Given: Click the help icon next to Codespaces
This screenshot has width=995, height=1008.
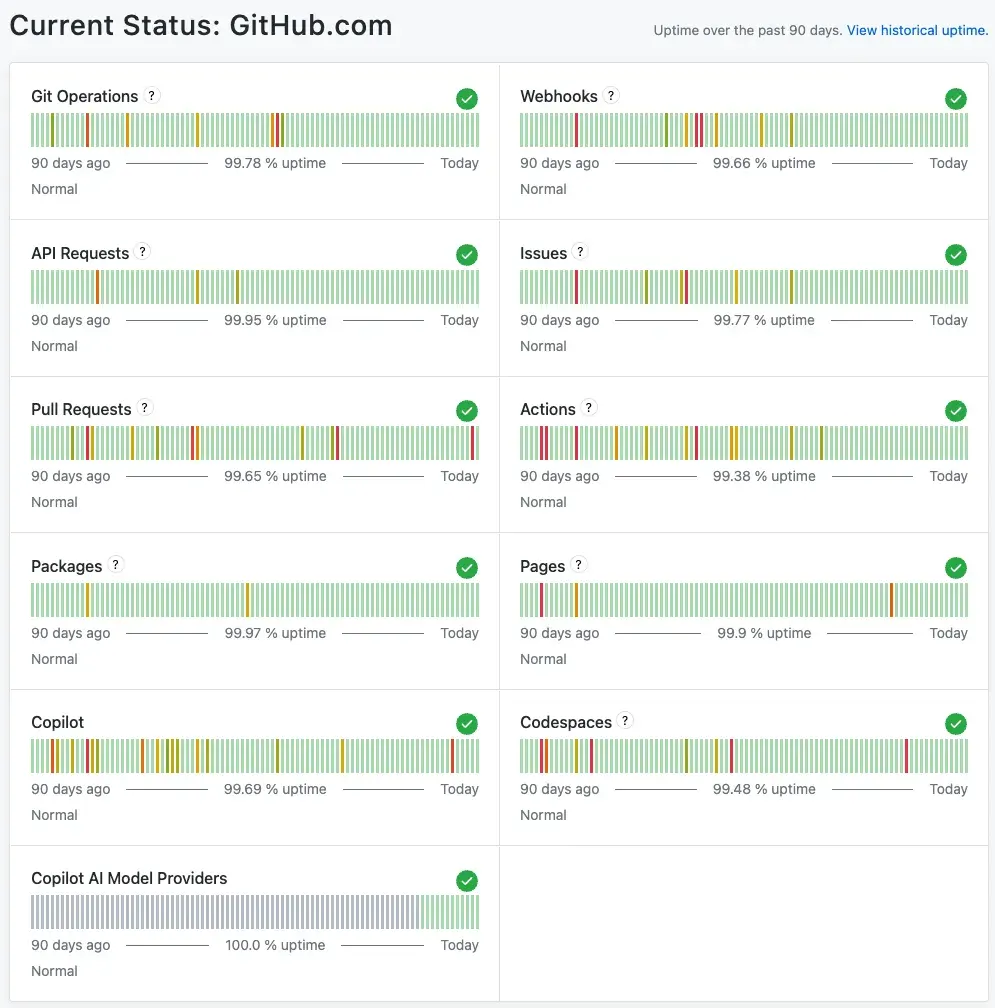Looking at the screenshot, I should (x=625, y=721).
